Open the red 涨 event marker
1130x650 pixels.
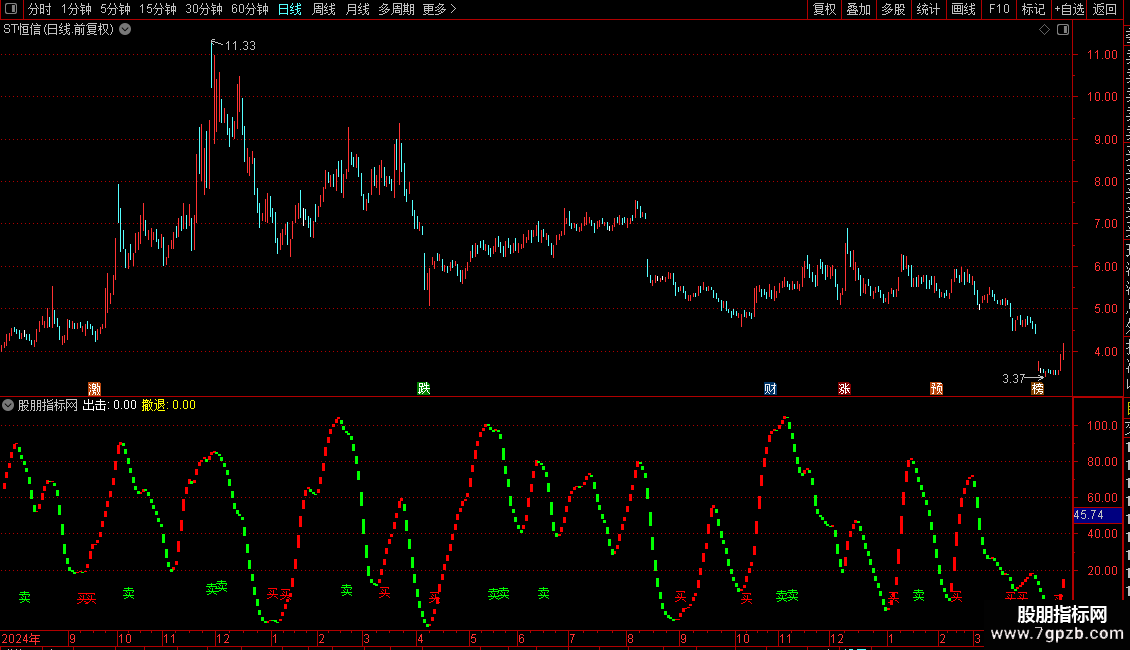tap(845, 388)
